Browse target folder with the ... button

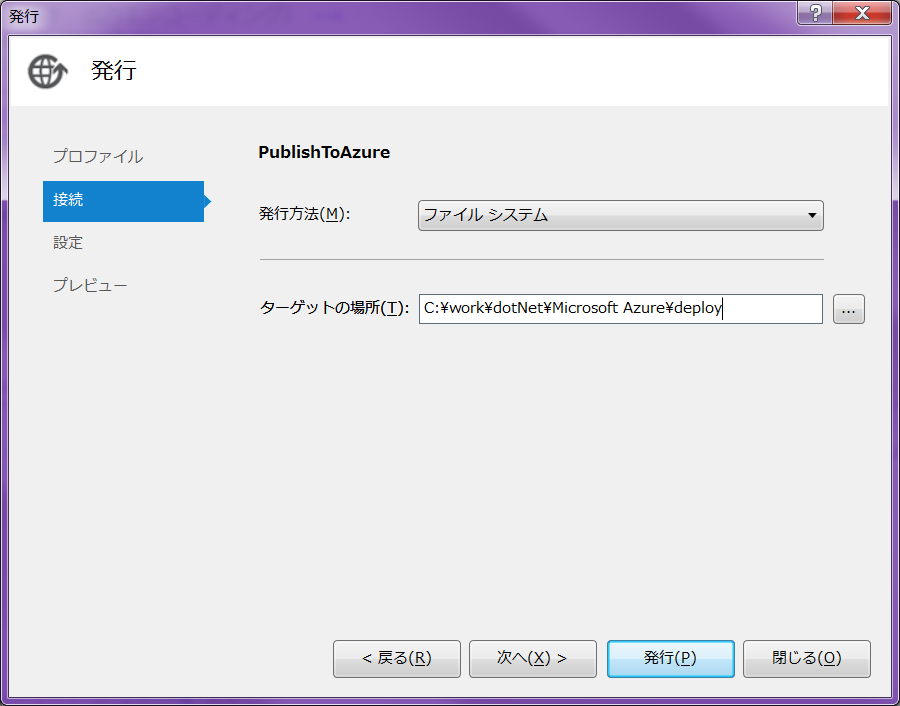[848, 309]
